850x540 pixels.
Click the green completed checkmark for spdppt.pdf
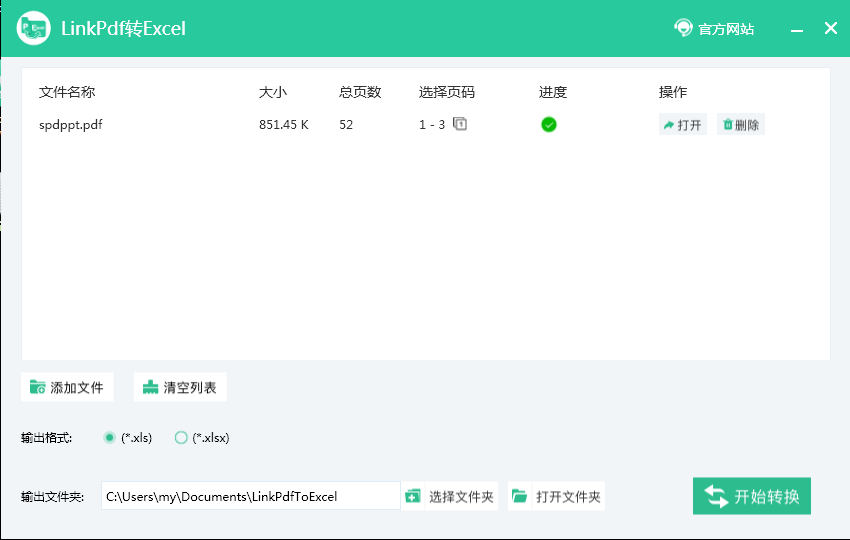pos(549,125)
